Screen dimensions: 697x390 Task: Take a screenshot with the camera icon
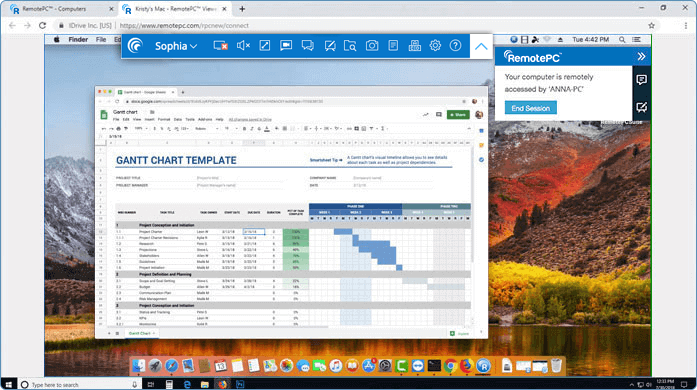click(372, 46)
